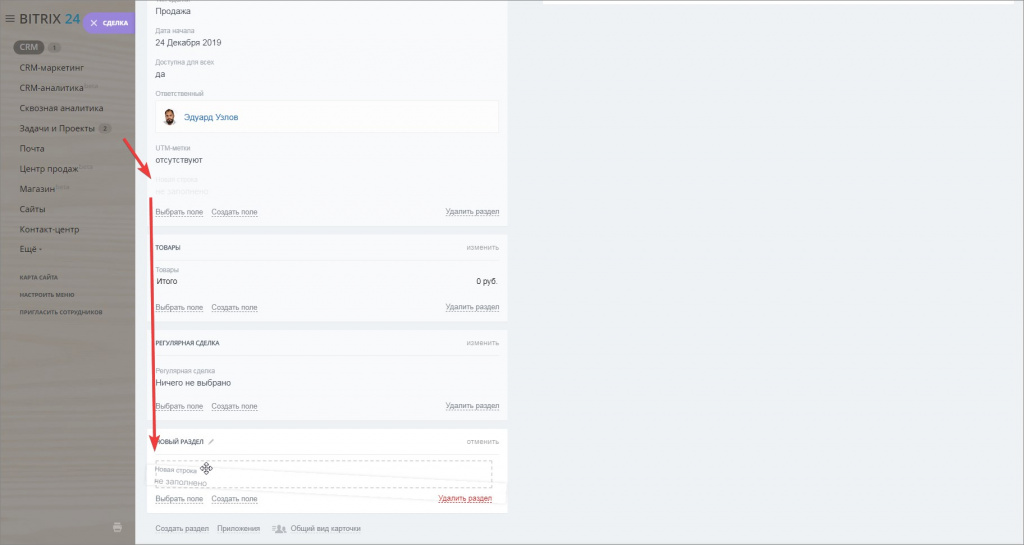Image resolution: width=1024 pixels, height=545 pixels.
Task: Click the printer icon in the left sidebar
Action: pos(118,527)
